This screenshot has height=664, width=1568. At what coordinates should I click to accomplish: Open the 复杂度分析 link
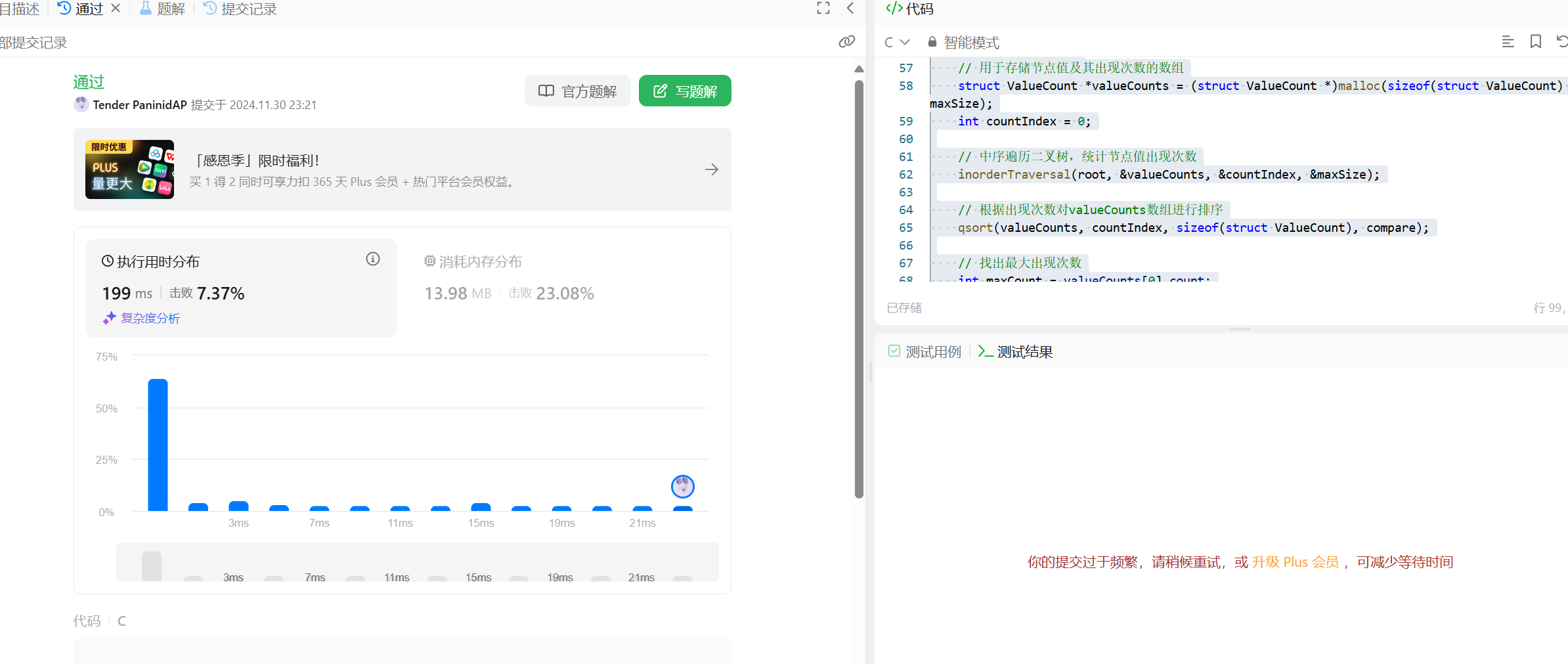coord(150,319)
